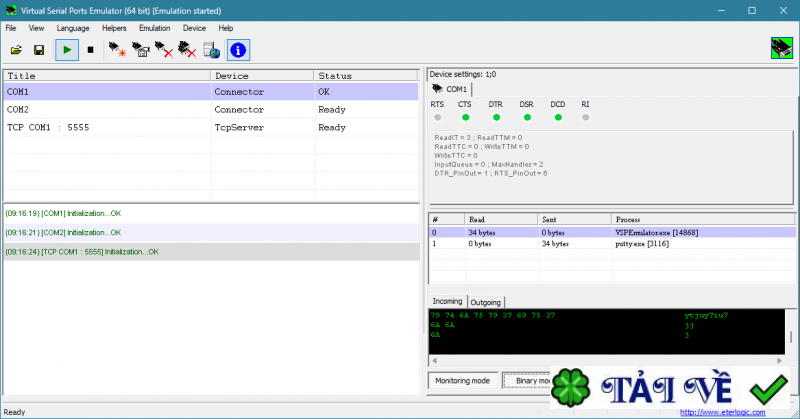This screenshot has width=800, height=419.
Task: Open the Emulation menu
Action: [154, 28]
